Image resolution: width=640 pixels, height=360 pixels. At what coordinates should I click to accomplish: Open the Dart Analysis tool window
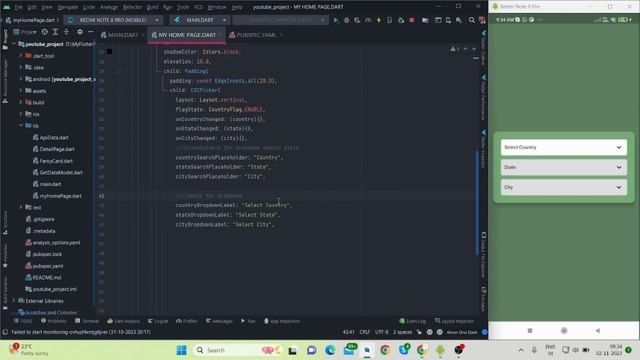(x=123, y=321)
